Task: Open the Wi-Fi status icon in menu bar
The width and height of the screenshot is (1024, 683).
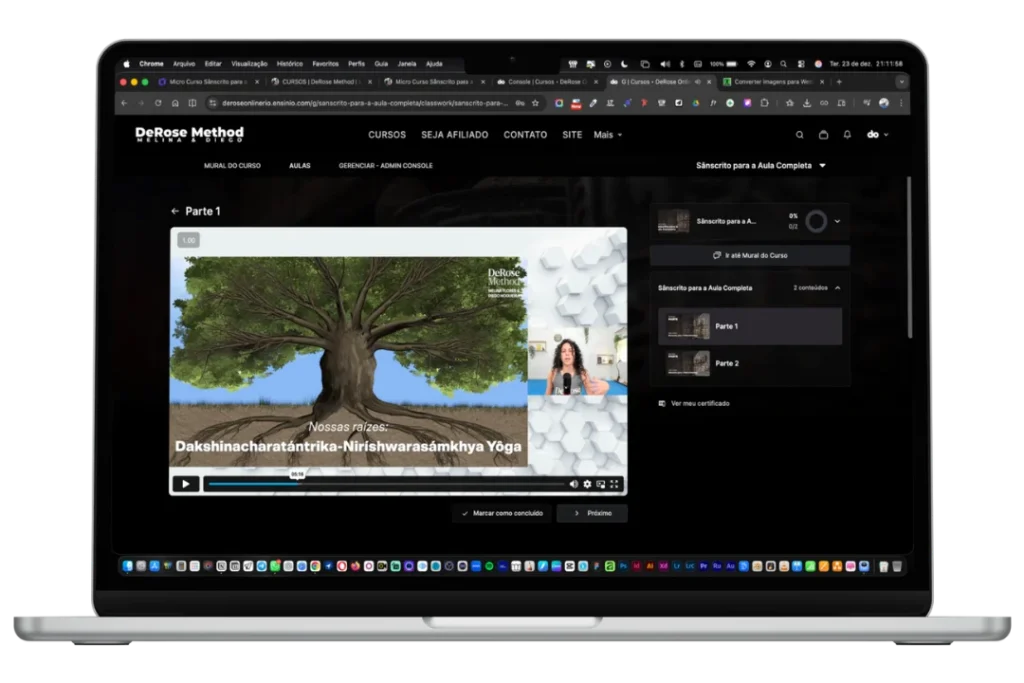Action: pyautogui.click(x=751, y=64)
